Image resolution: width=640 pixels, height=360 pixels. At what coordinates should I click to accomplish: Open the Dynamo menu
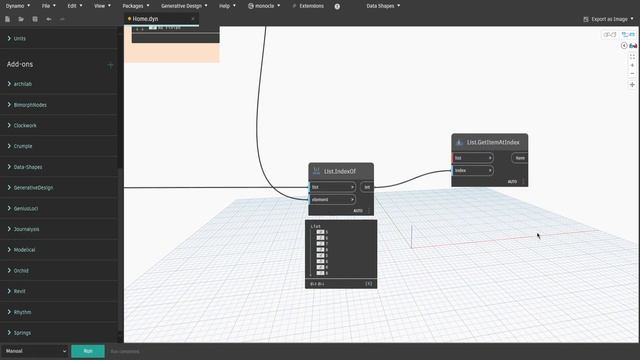[18, 6]
